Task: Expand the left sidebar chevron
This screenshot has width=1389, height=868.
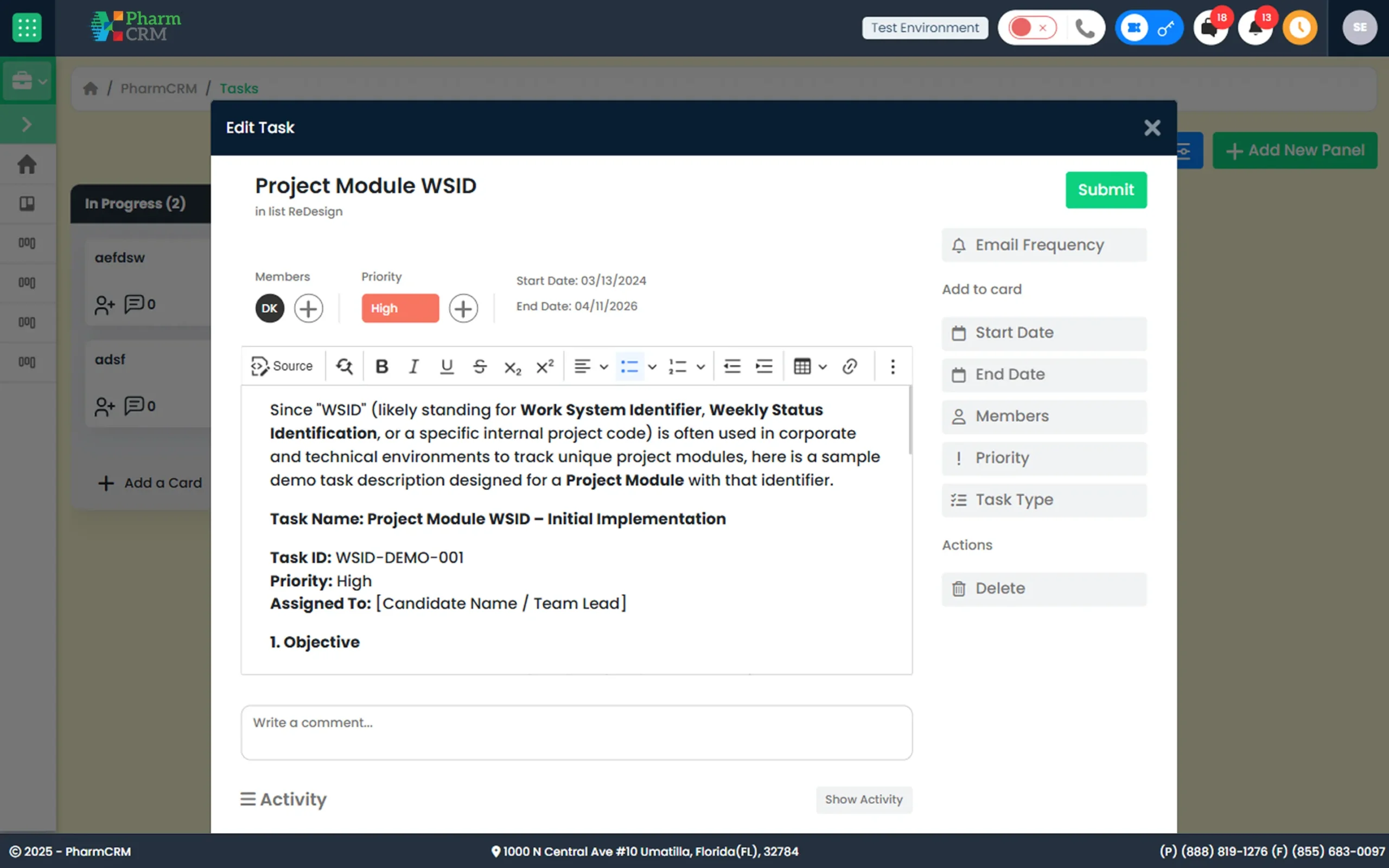Action: click(x=27, y=124)
